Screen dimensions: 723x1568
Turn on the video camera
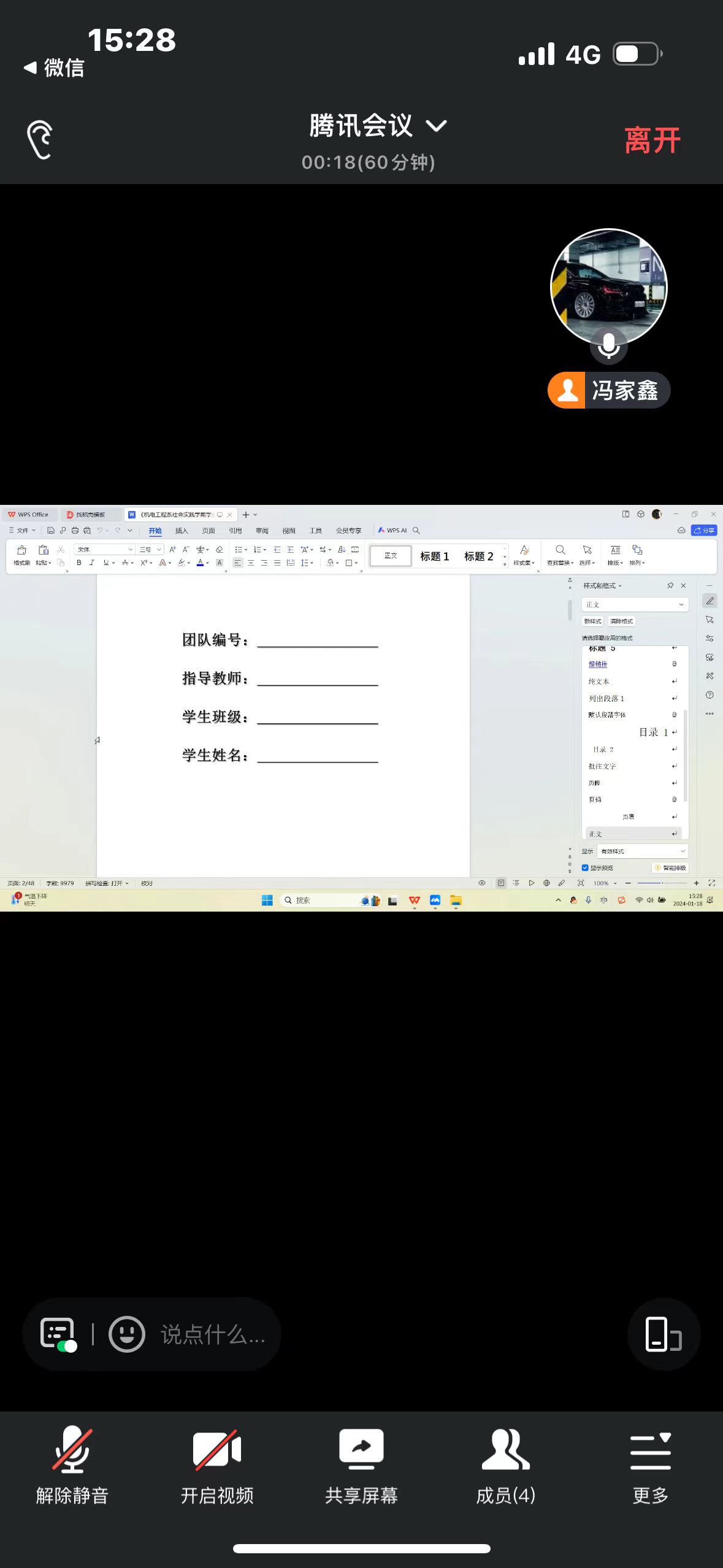click(x=217, y=1465)
